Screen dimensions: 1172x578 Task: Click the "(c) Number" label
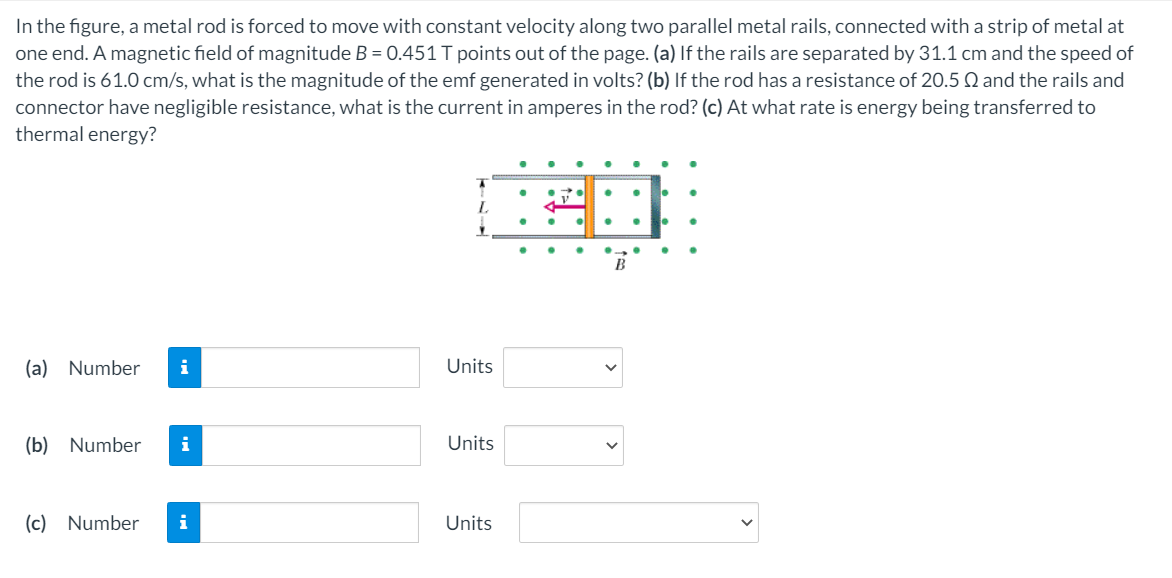82,523
